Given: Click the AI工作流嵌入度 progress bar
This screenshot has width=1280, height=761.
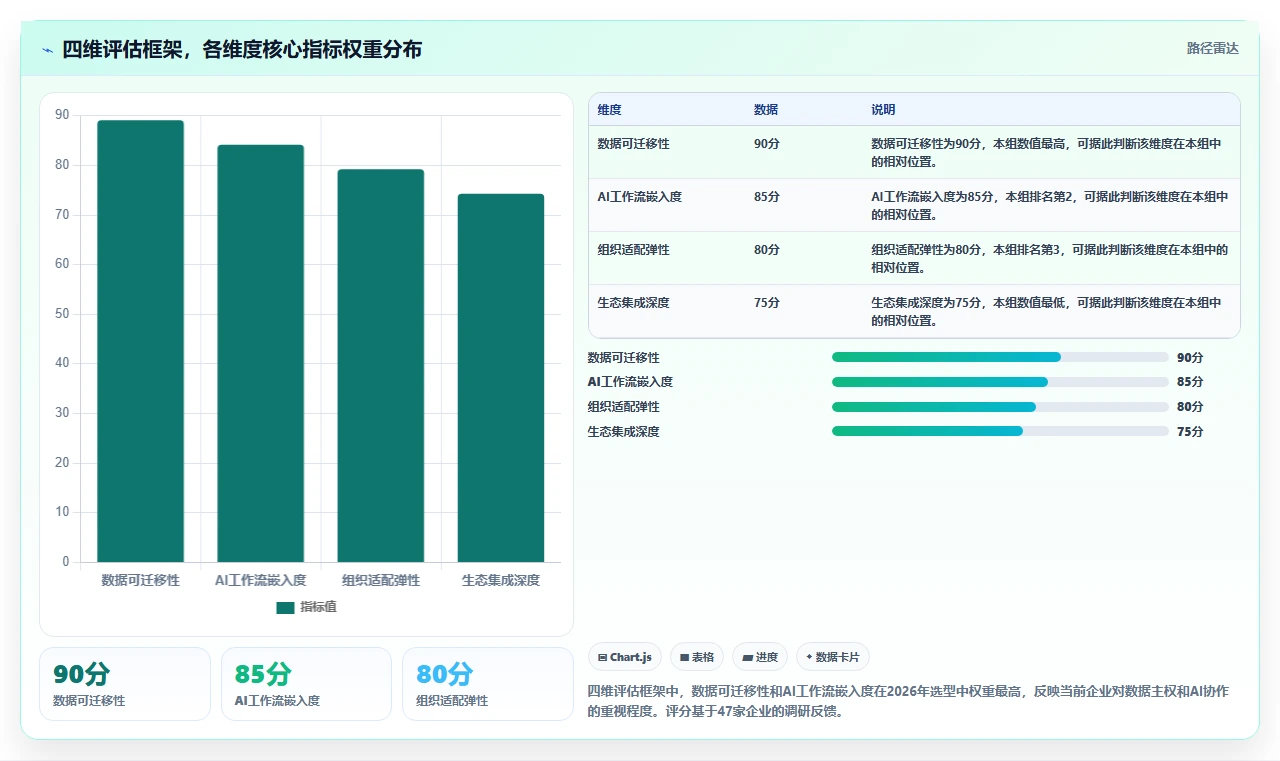Looking at the screenshot, I should [x=1000, y=382].
